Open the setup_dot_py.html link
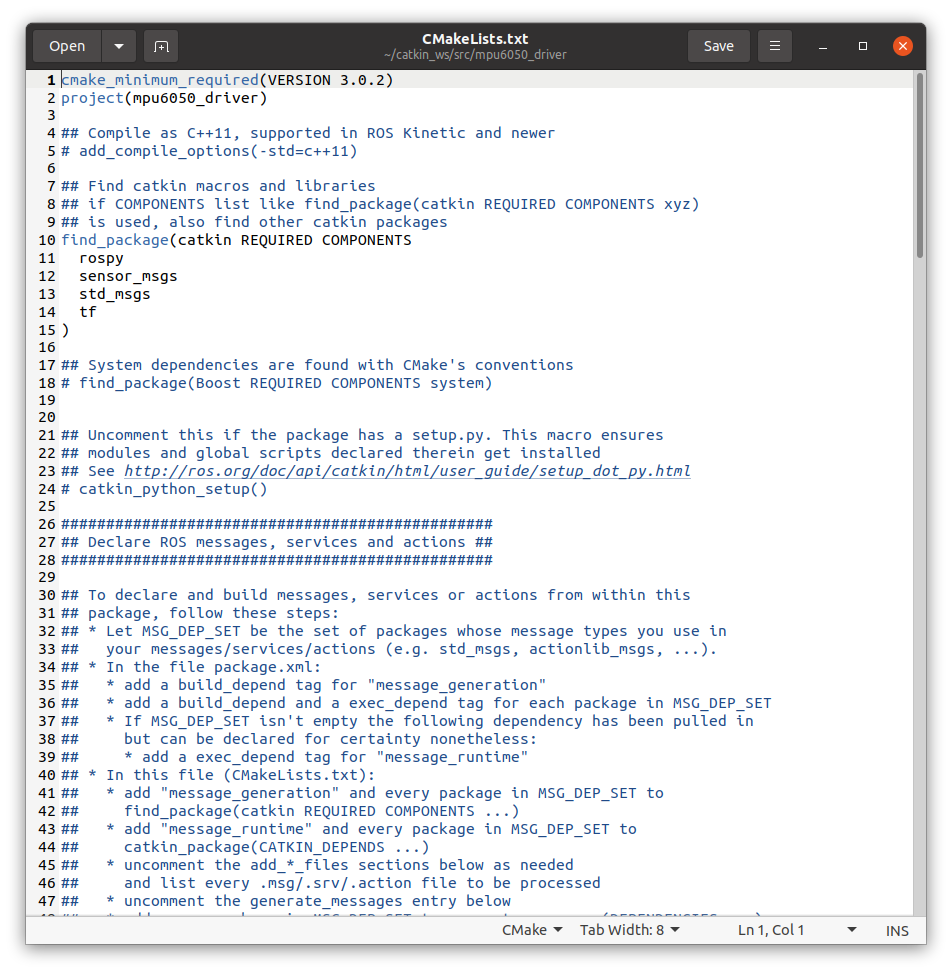The image size is (952, 973). point(407,471)
